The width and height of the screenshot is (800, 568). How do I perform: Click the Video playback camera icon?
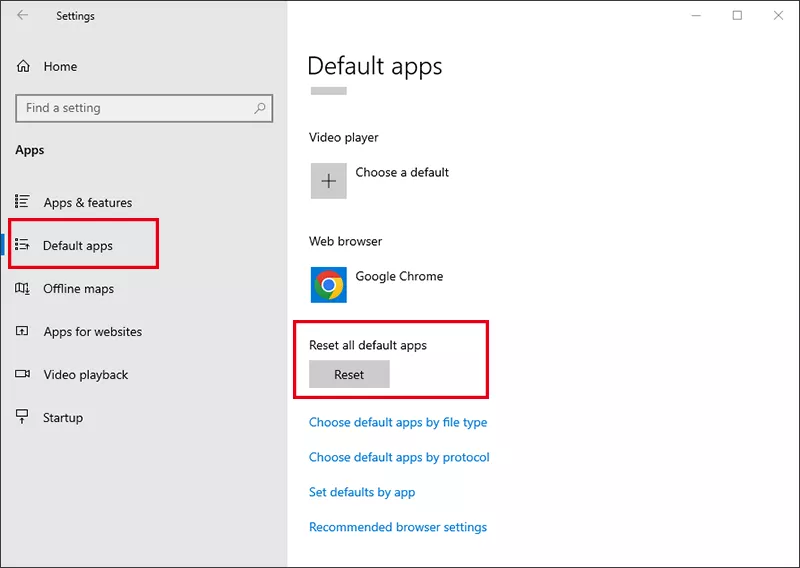click(x=22, y=374)
